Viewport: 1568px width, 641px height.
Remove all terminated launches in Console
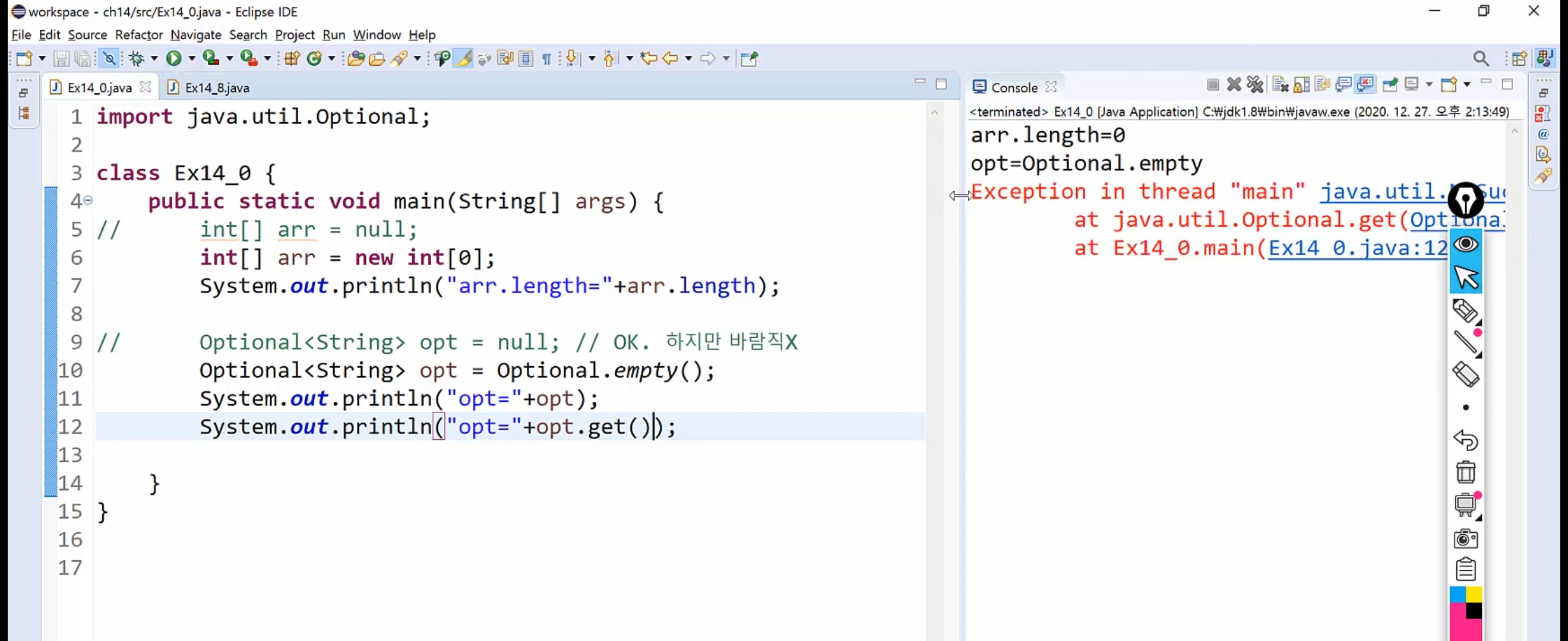point(1254,84)
